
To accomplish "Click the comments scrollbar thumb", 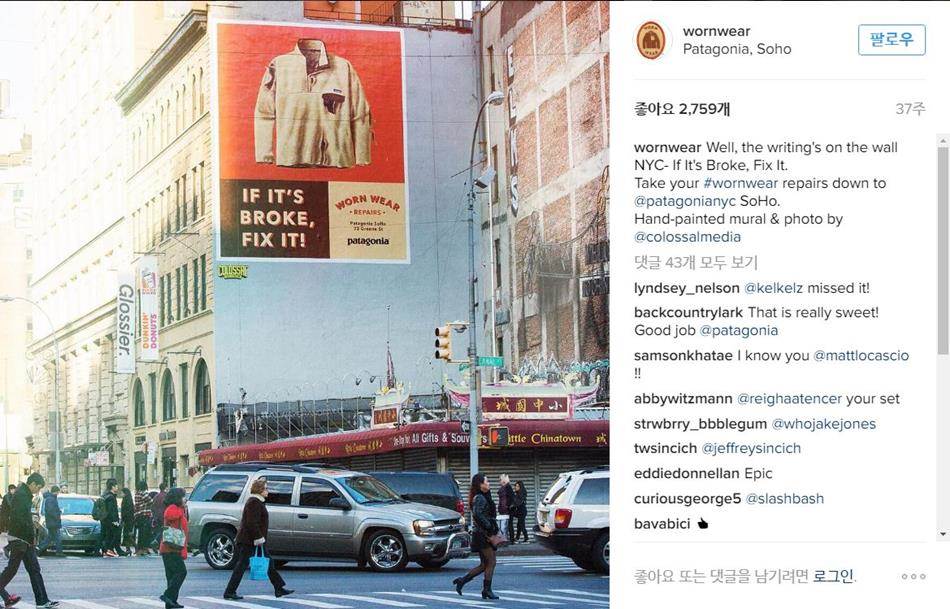I will (943, 250).
